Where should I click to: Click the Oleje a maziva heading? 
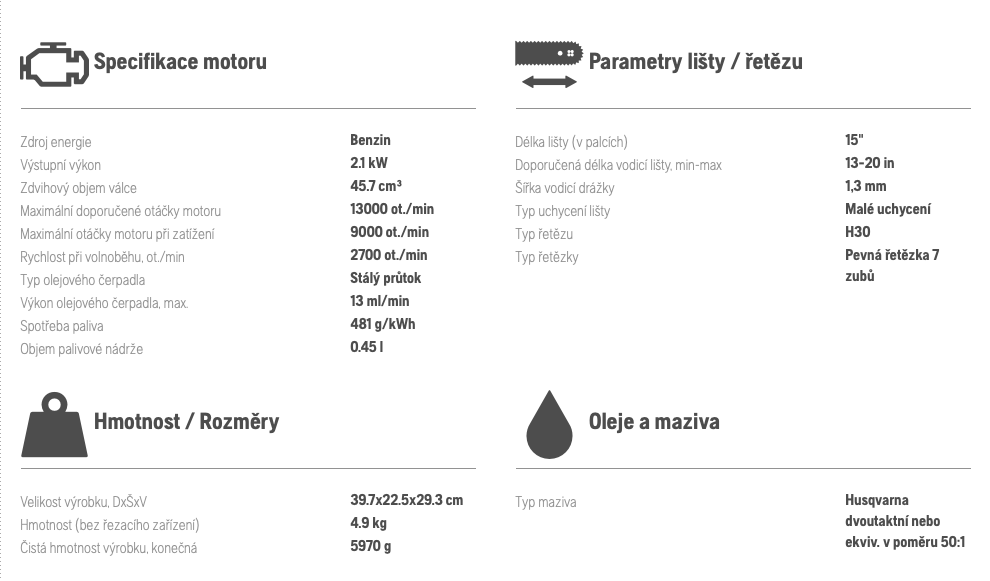[x=654, y=422]
